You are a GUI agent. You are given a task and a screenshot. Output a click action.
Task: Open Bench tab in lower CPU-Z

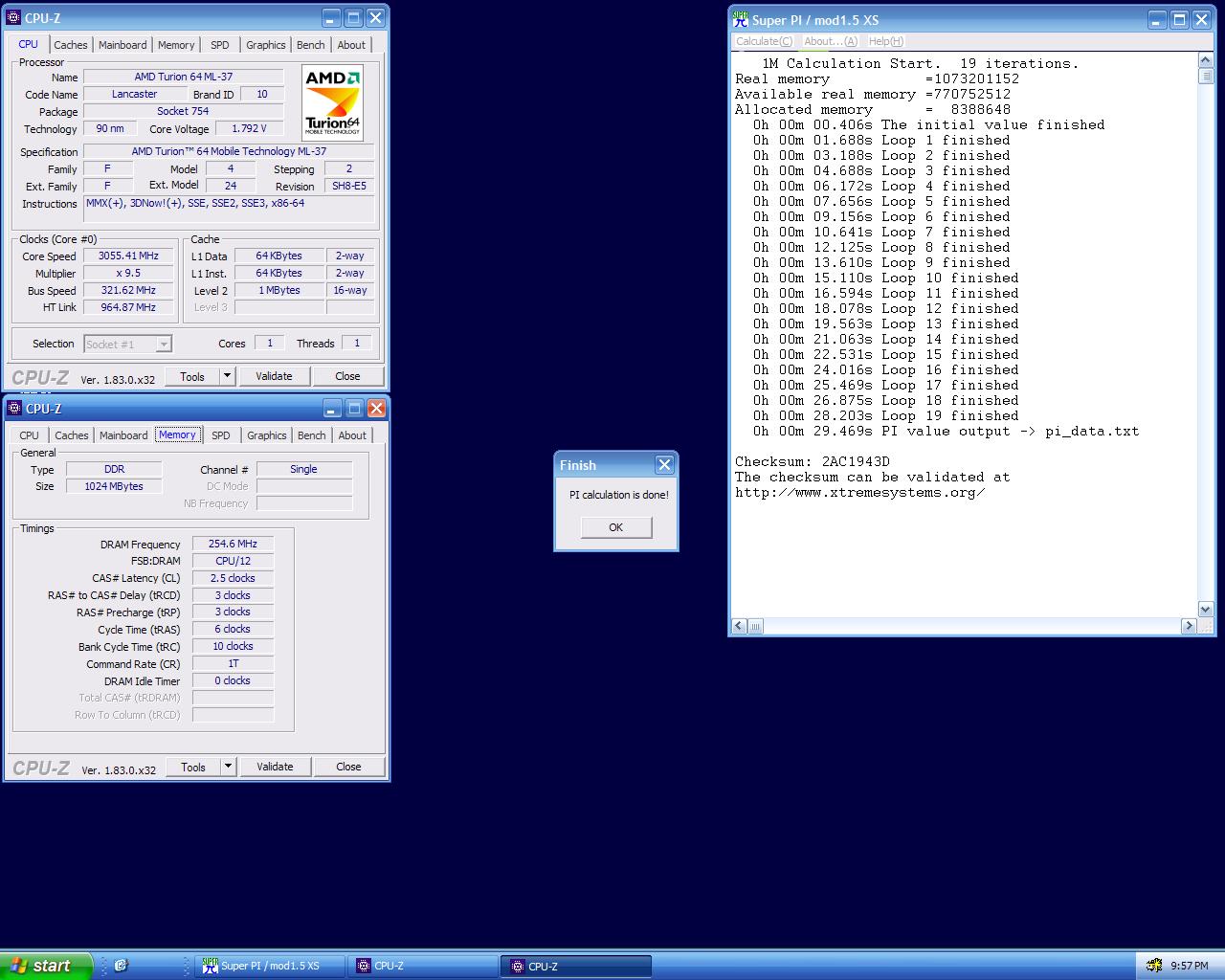click(311, 435)
